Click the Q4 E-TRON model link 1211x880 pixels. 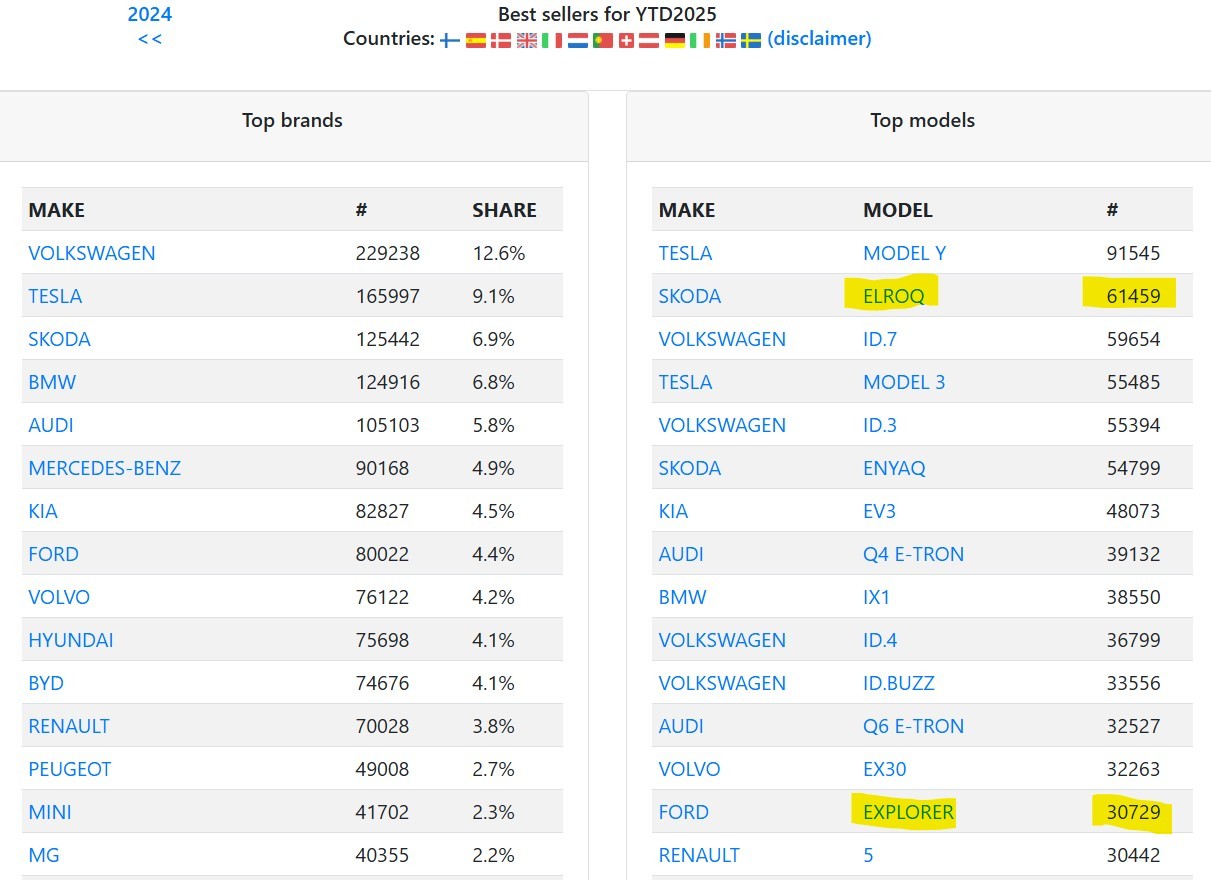click(913, 554)
